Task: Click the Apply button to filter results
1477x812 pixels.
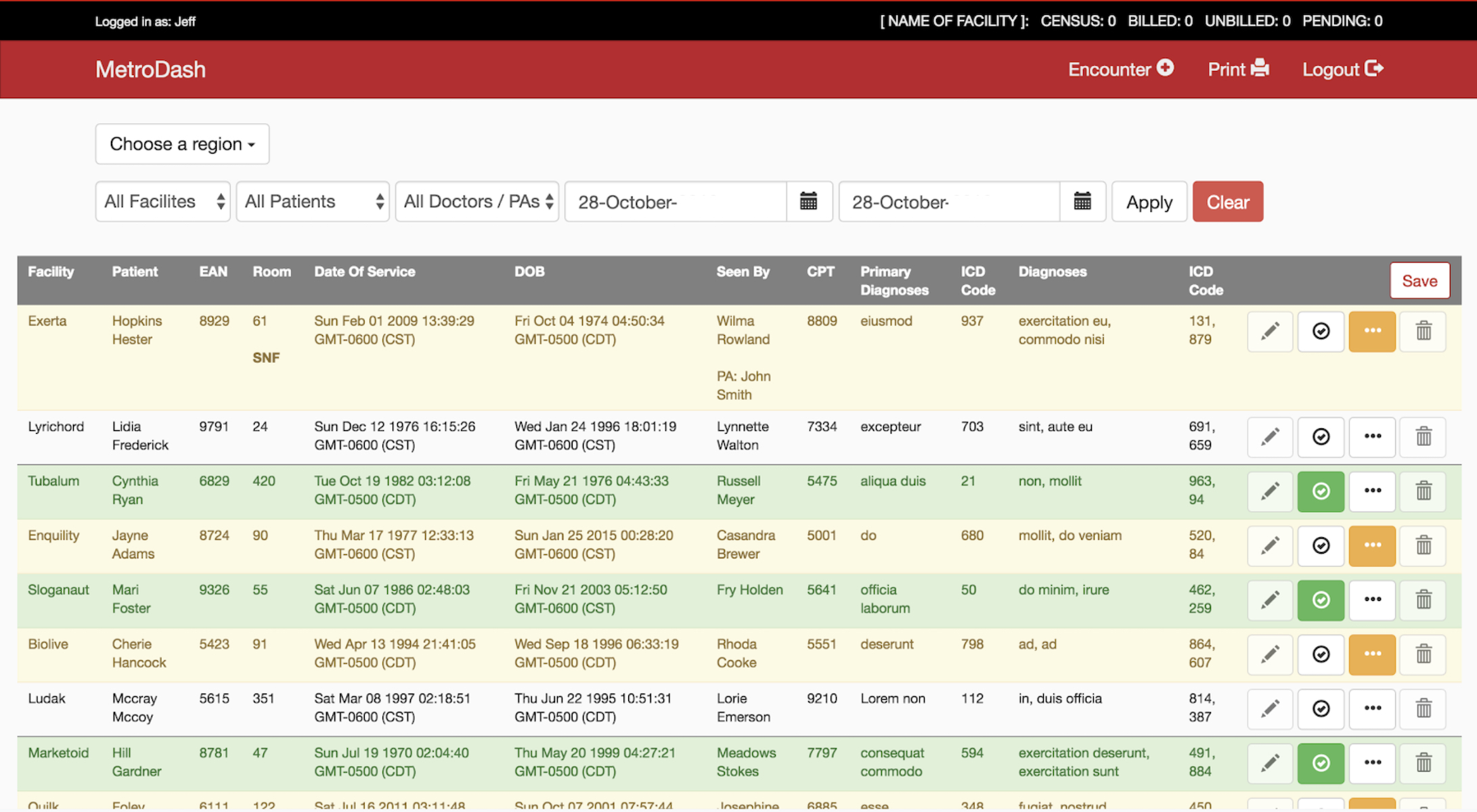Action: [x=1149, y=201]
